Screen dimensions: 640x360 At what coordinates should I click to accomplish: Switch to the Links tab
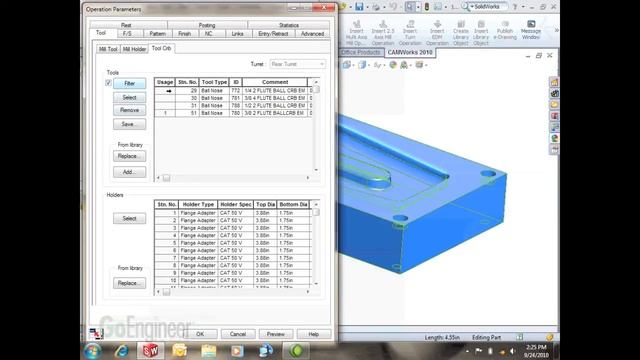pyautogui.click(x=238, y=34)
